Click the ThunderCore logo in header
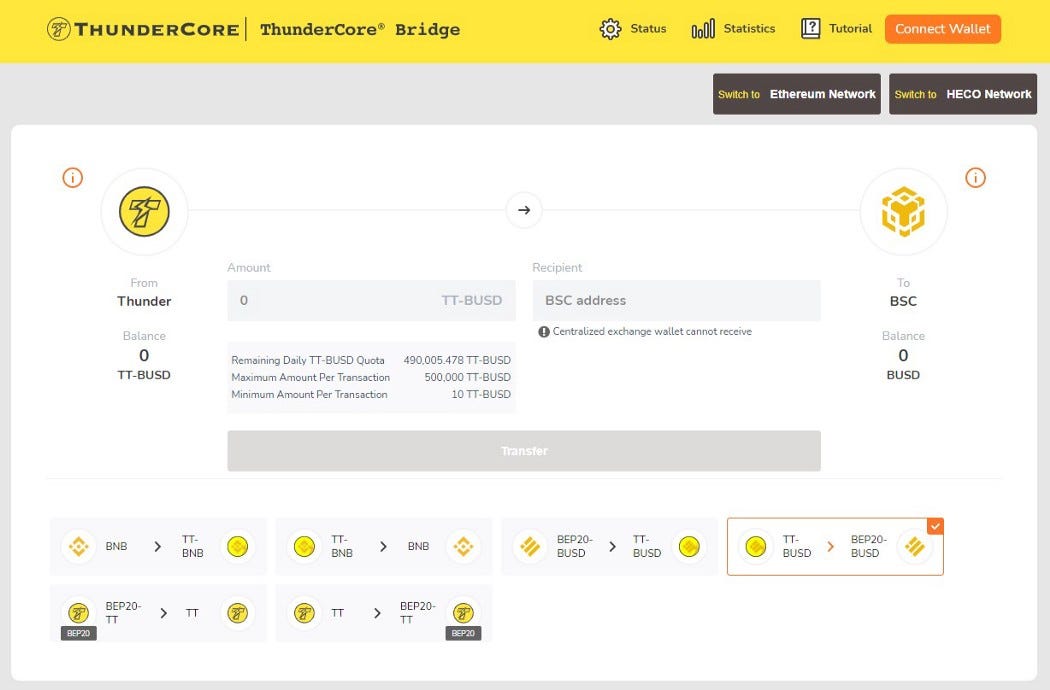 (x=143, y=29)
